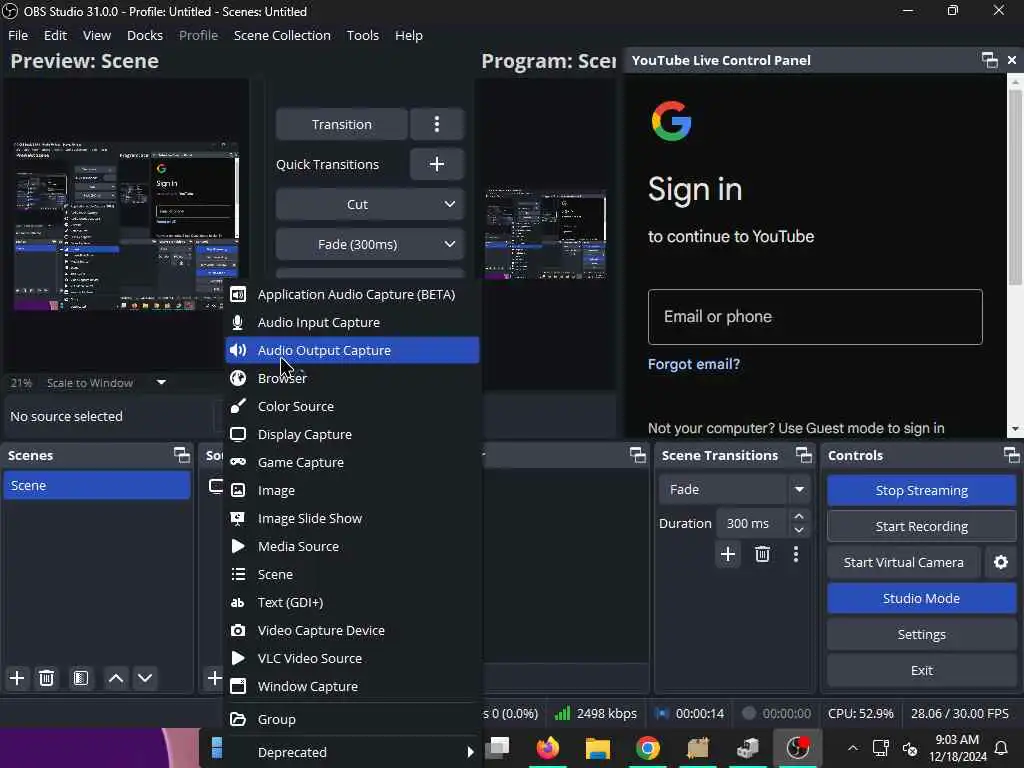The width and height of the screenshot is (1024, 768).
Task: Open Windows notification bell
Action: coord(1000,748)
